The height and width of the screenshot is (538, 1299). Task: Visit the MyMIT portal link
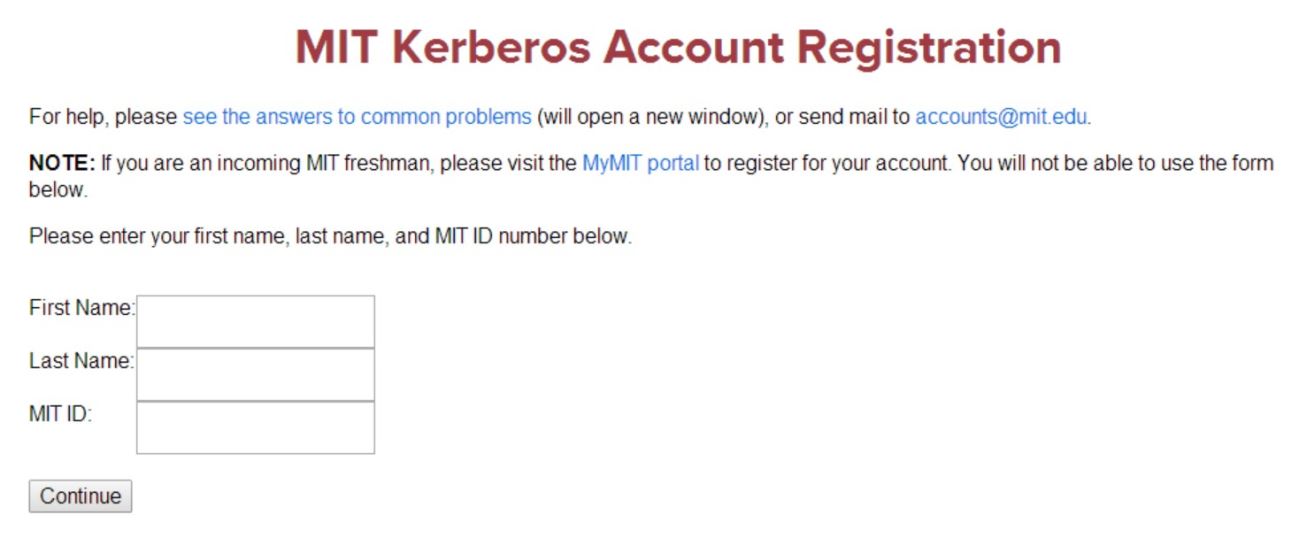(x=640, y=163)
